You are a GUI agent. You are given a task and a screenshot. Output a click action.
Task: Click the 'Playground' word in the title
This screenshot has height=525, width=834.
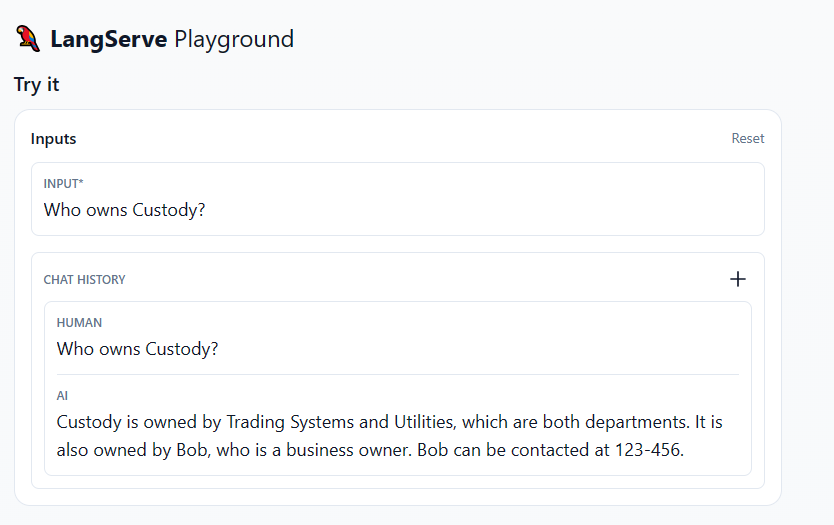(x=234, y=40)
